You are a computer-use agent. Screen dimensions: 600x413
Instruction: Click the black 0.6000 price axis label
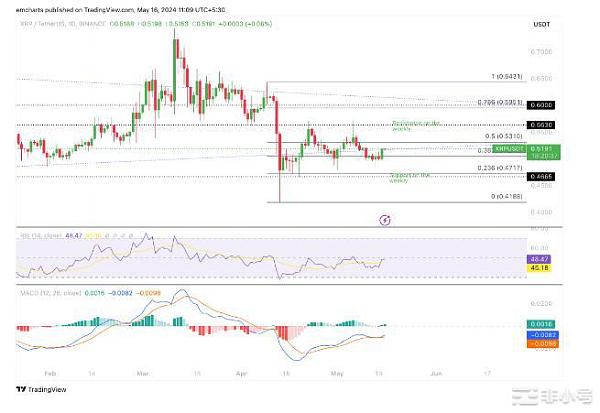click(541, 105)
